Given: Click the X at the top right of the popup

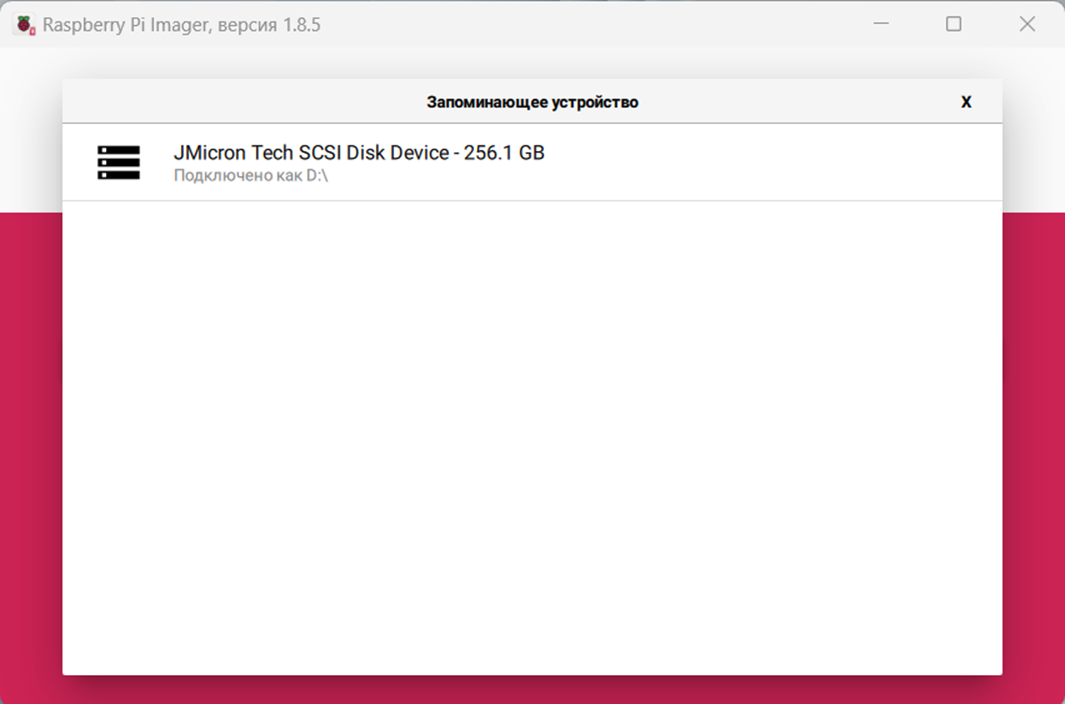Looking at the screenshot, I should 966,101.
